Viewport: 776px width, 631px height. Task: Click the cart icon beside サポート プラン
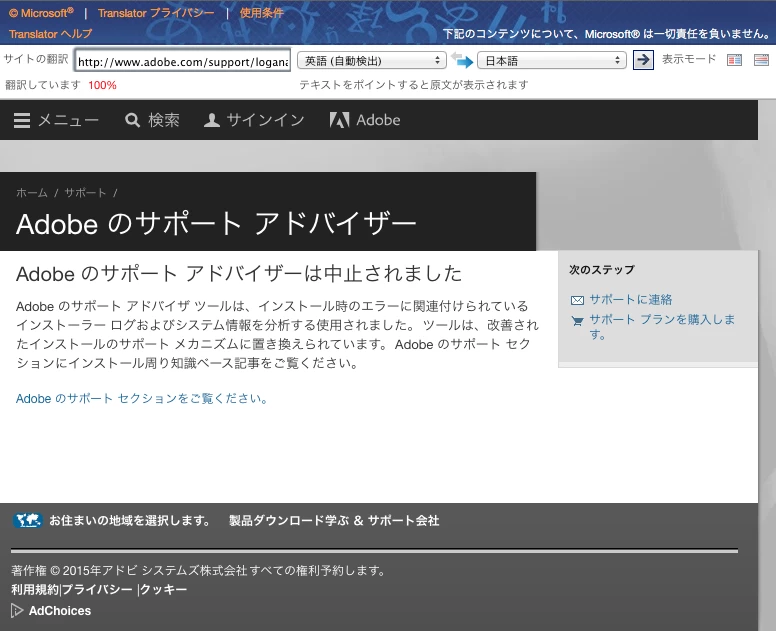point(577,321)
